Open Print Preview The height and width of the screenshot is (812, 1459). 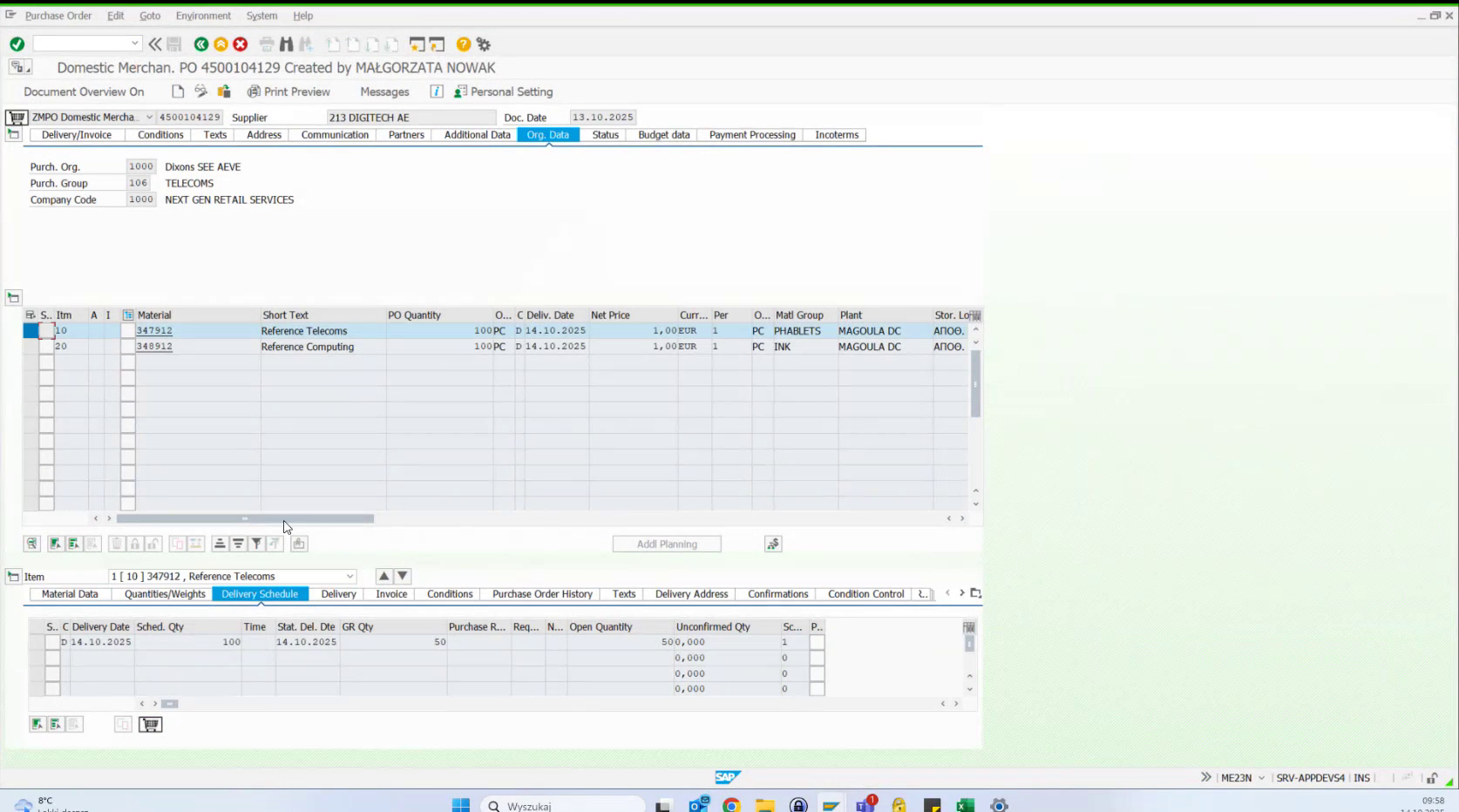tap(290, 91)
